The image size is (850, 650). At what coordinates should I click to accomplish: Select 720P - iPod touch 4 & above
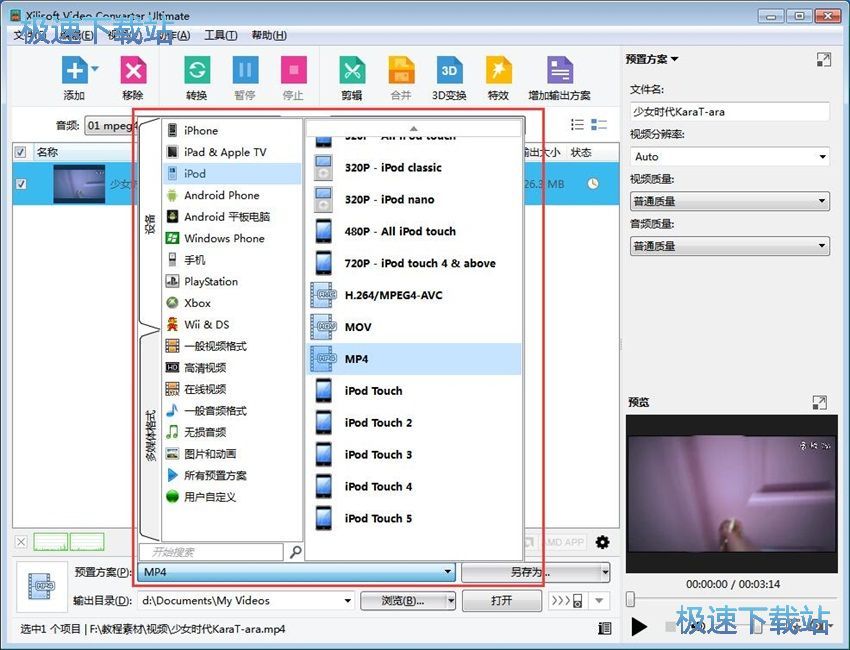(x=414, y=263)
